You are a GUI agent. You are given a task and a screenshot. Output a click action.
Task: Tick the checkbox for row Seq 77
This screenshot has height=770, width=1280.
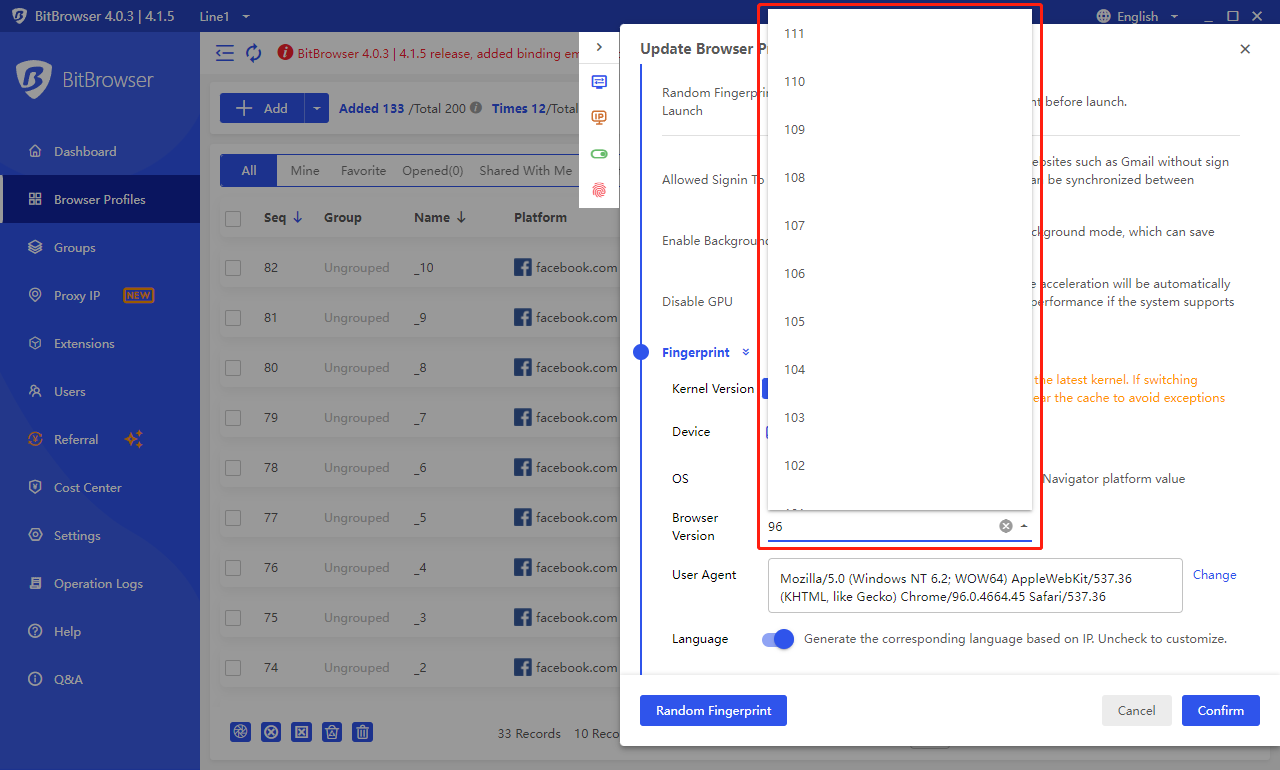coord(233,518)
